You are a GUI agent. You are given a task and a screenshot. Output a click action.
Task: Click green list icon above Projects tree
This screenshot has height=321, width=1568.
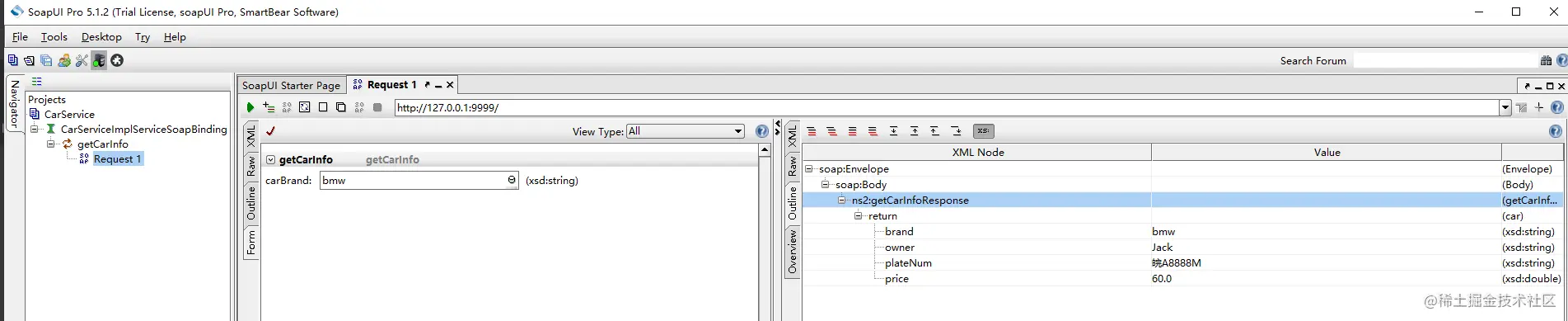coord(36,82)
